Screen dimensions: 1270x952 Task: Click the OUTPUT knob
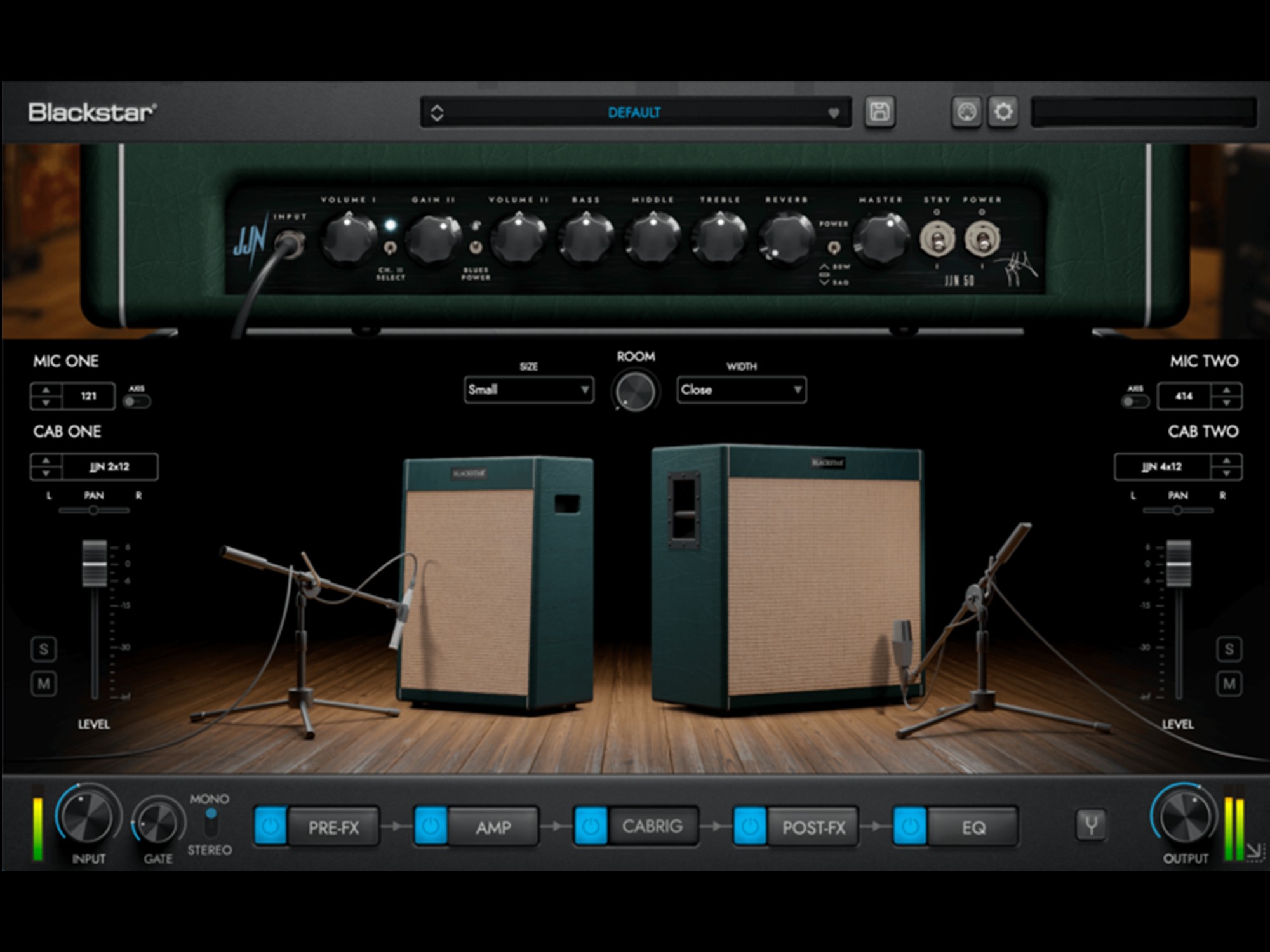(1184, 817)
